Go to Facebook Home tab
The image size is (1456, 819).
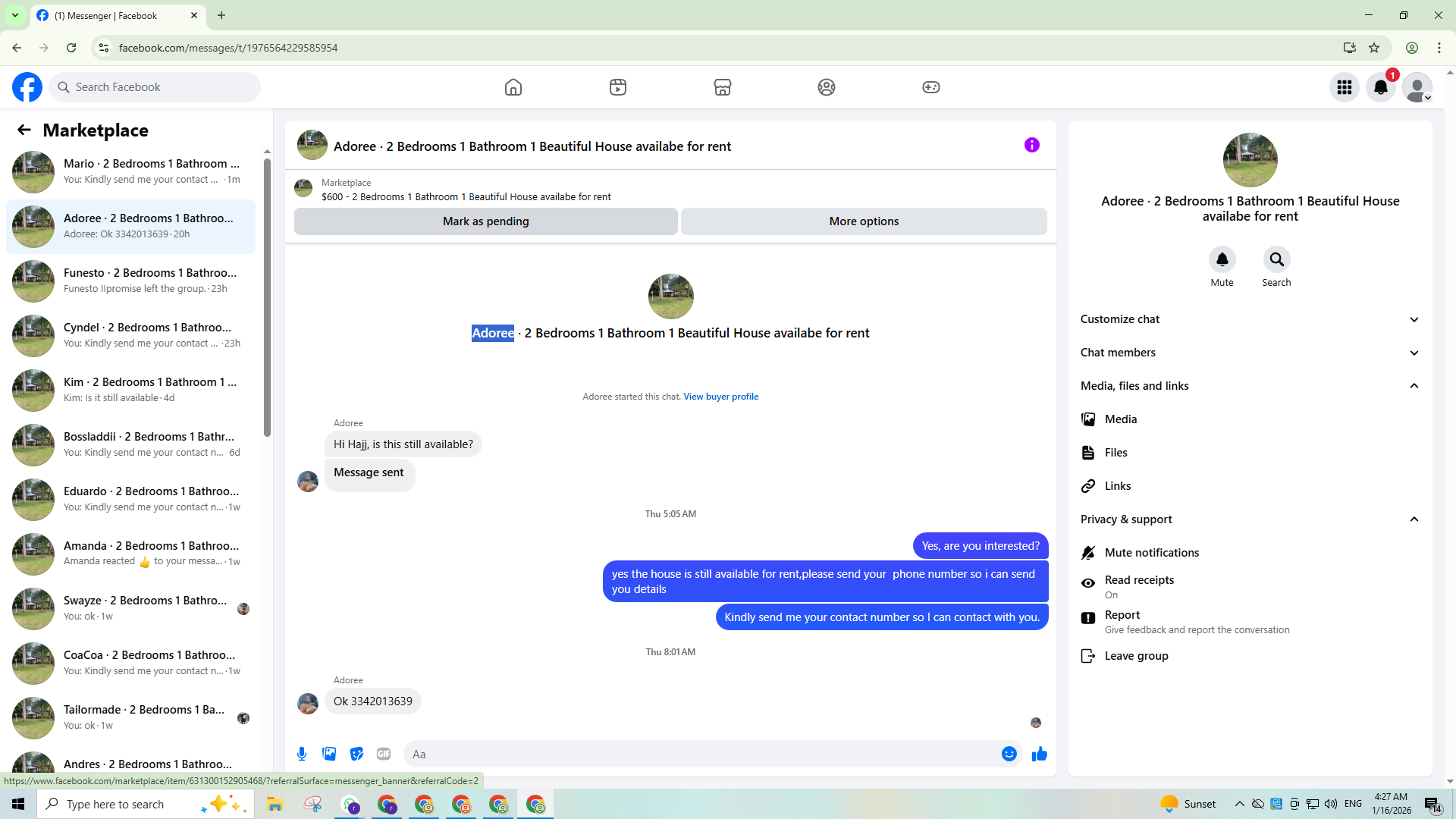pos(513,87)
